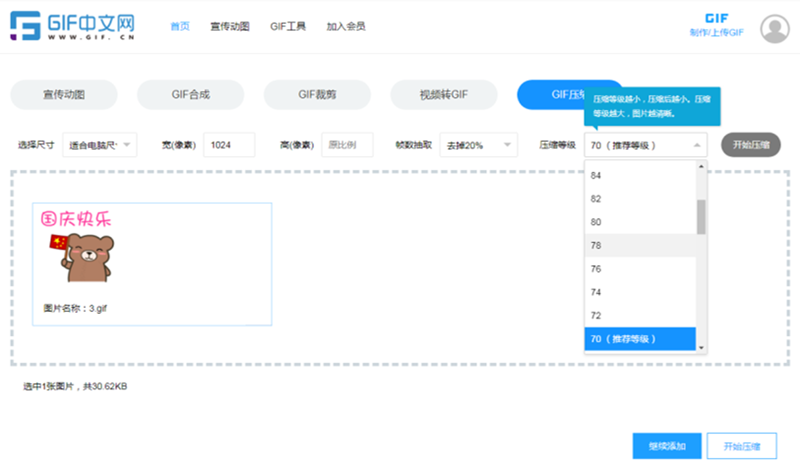Open the 选择尺寸 size dropdown

(x=99, y=145)
